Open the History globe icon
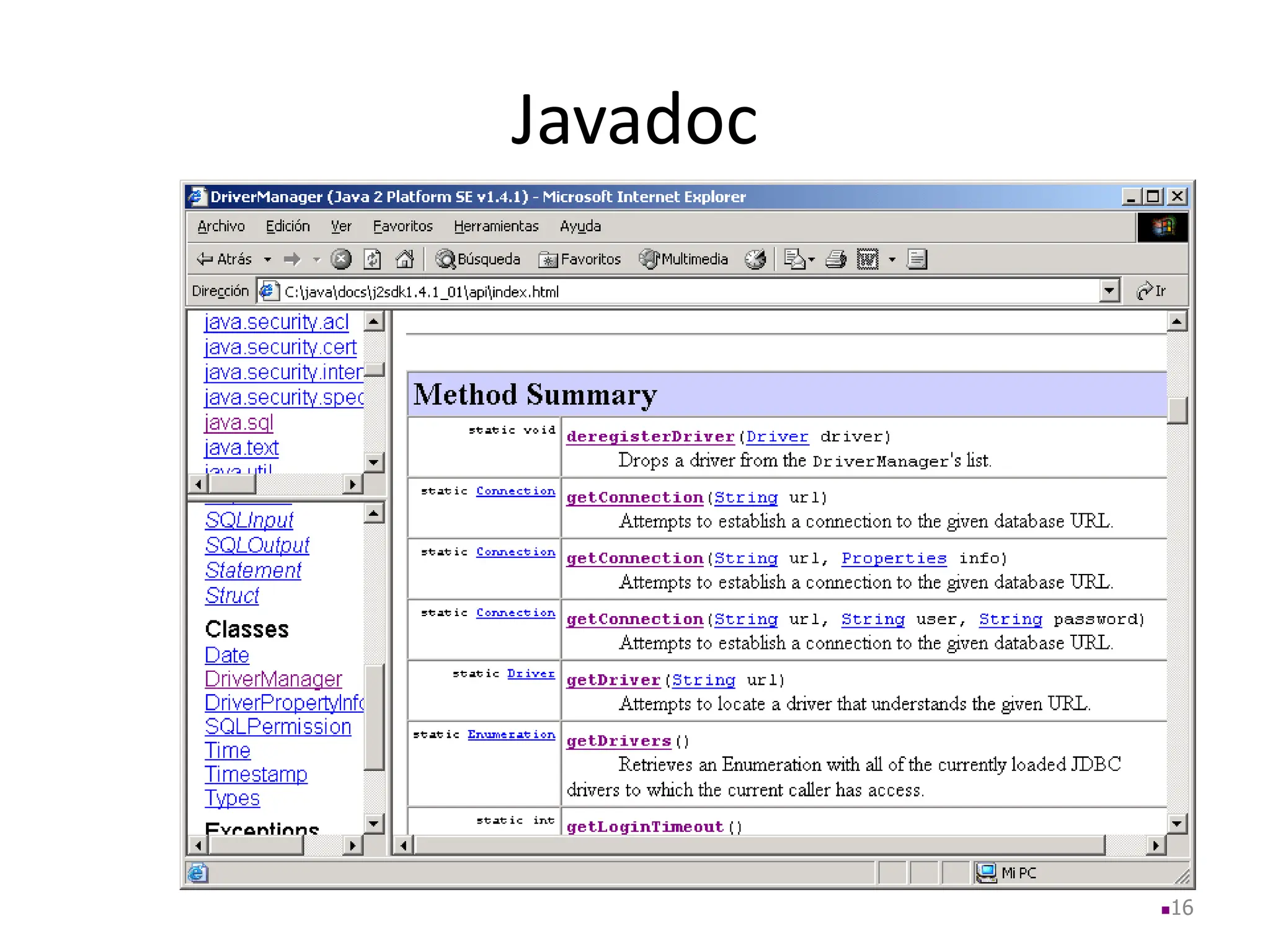This screenshot has width=1270, height=952. pos(755,259)
